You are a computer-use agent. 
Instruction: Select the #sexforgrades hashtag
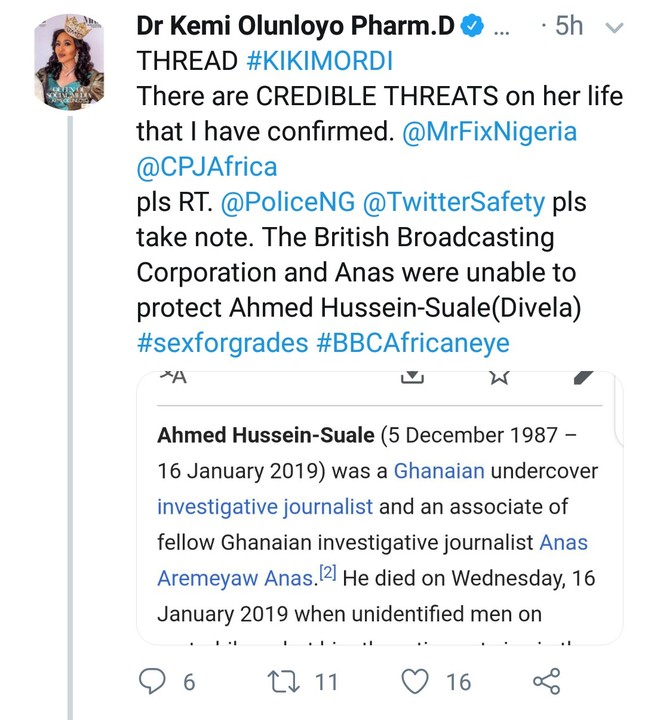(218, 343)
